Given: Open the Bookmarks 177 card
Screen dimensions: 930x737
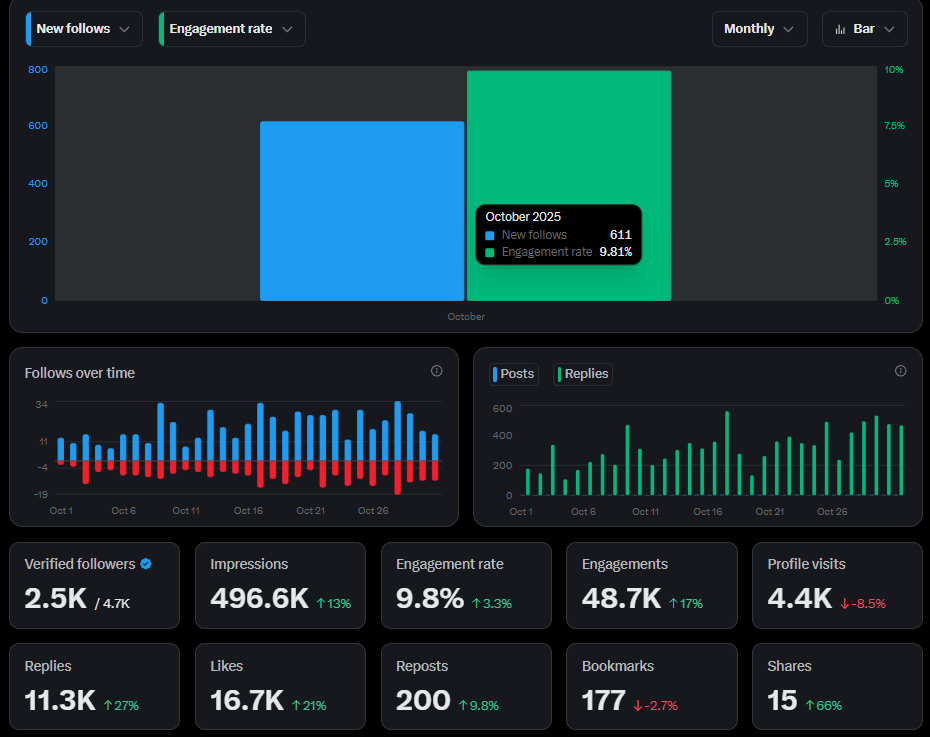Looking at the screenshot, I should click(652, 687).
